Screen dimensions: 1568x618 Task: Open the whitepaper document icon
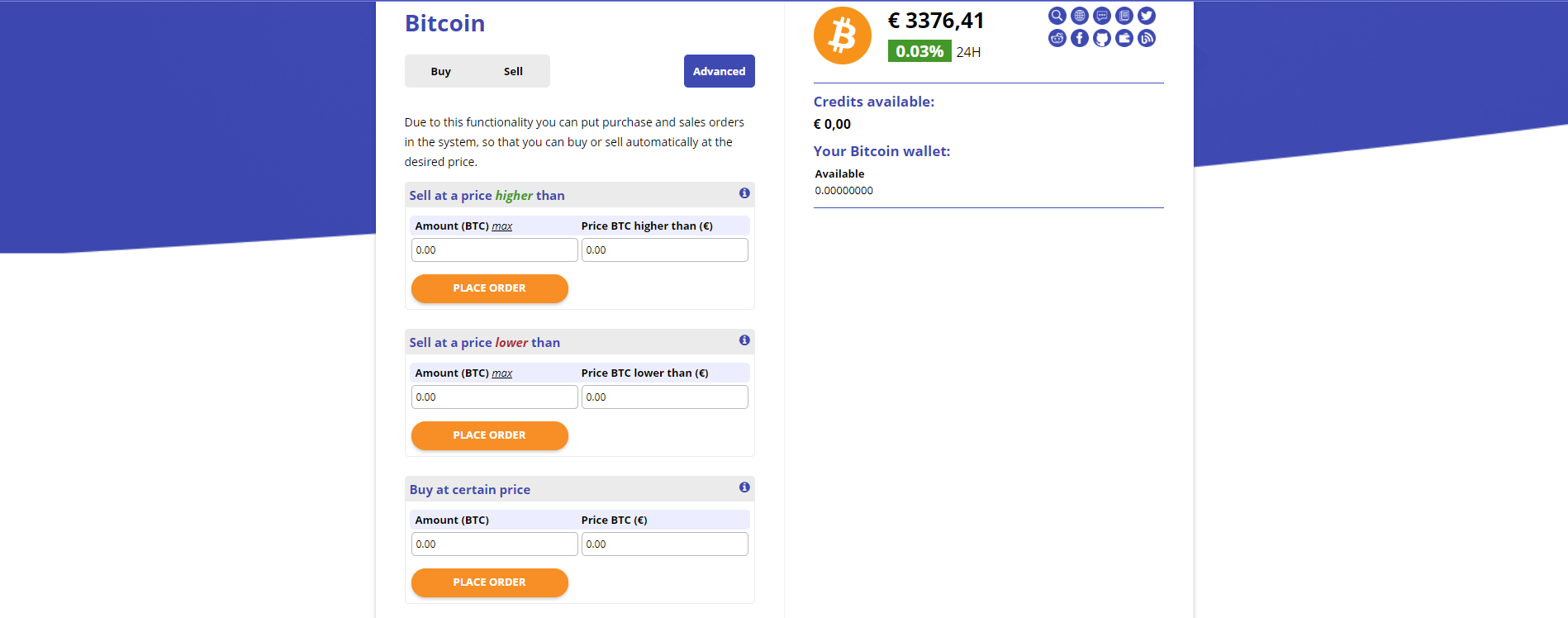(x=1124, y=16)
